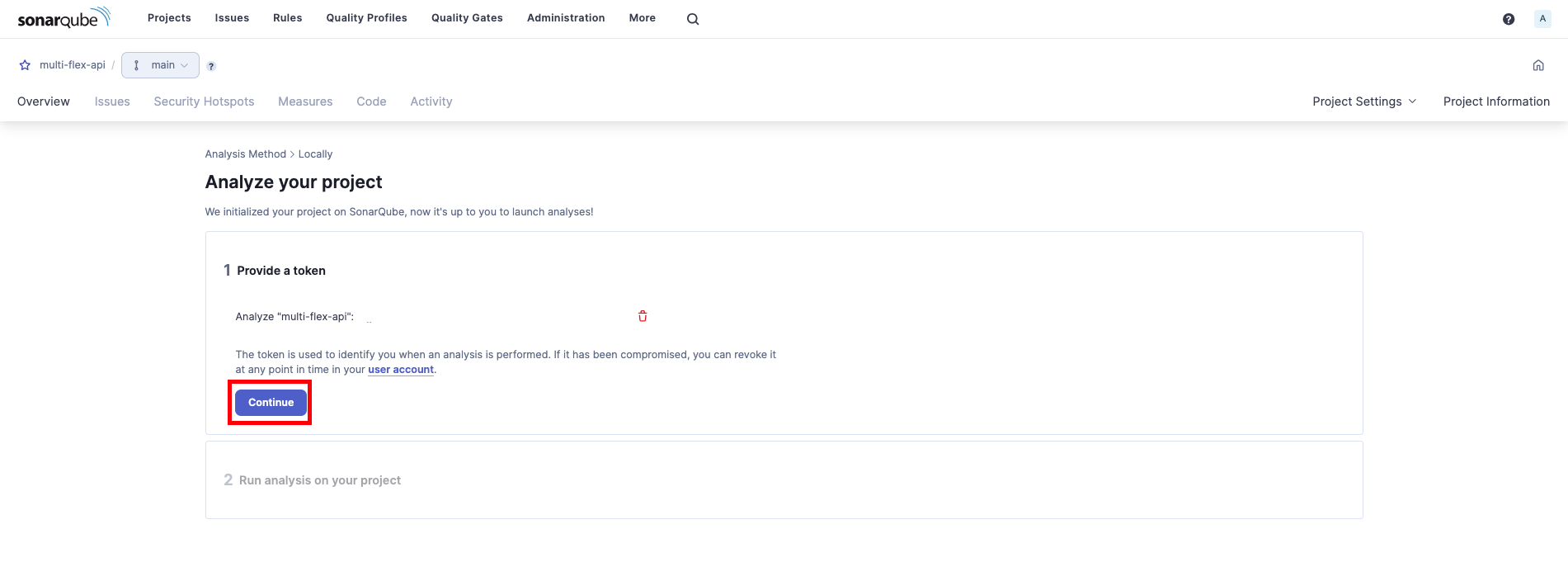Click step 2 'Run analysis on your project'
Screen dimensions: 1568x581
(320, 480)
